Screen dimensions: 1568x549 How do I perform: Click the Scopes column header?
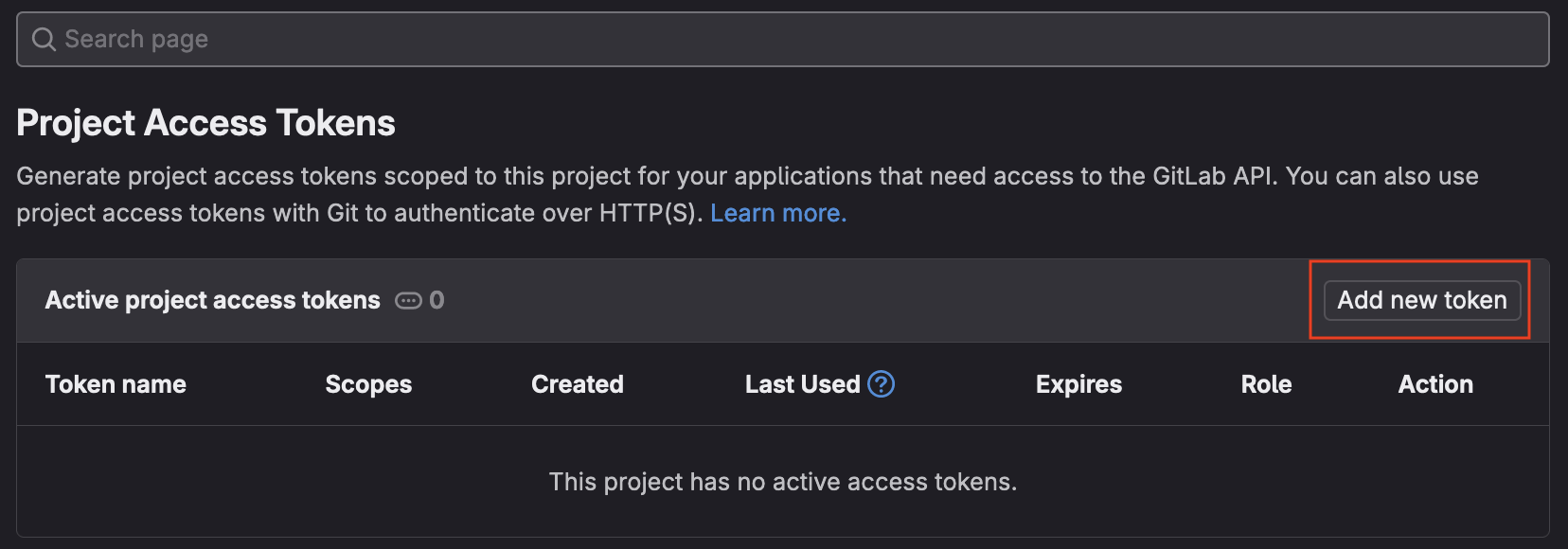coord(368,384)
